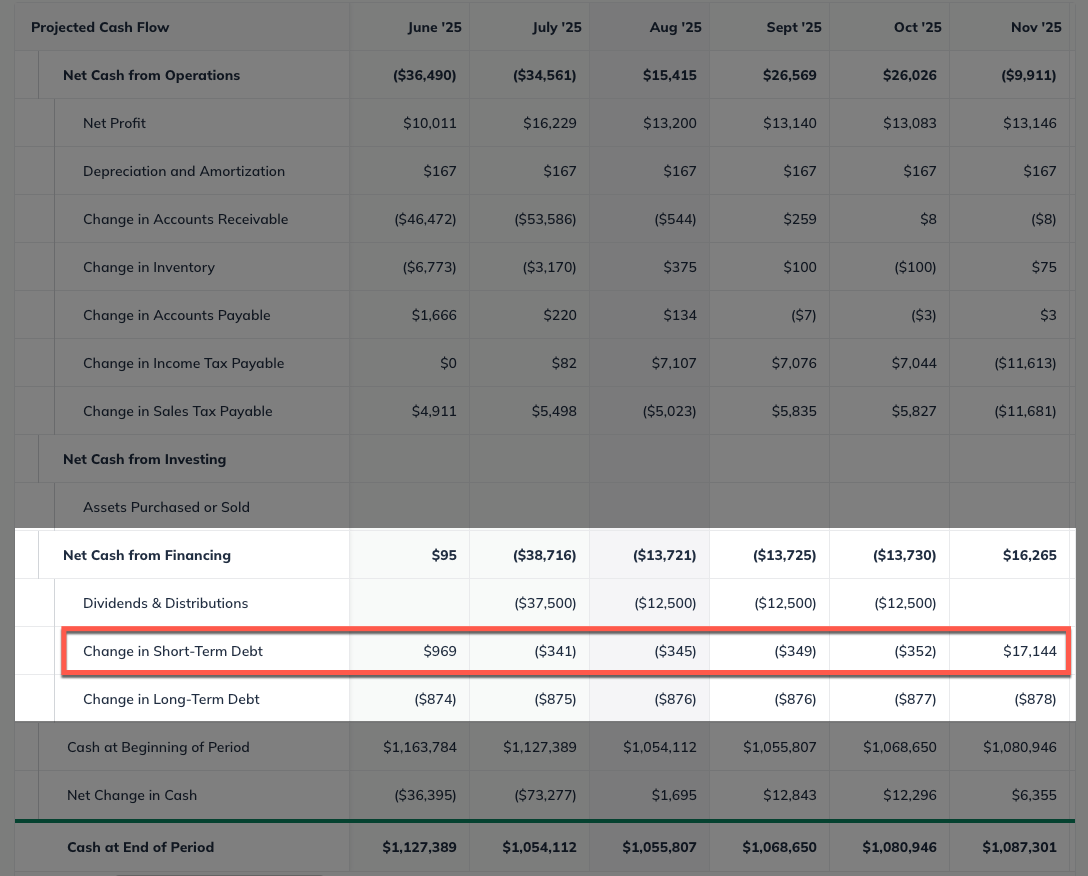Click Oct beginning cash value $1,068,650
Screen dimensions: 1088x876
[x=900, y=747]
